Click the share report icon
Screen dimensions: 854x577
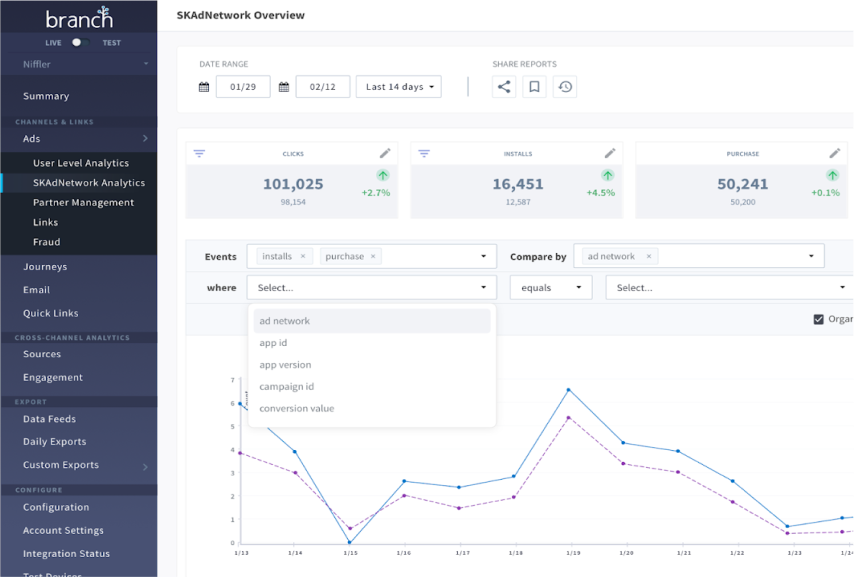tap(503, 87)
